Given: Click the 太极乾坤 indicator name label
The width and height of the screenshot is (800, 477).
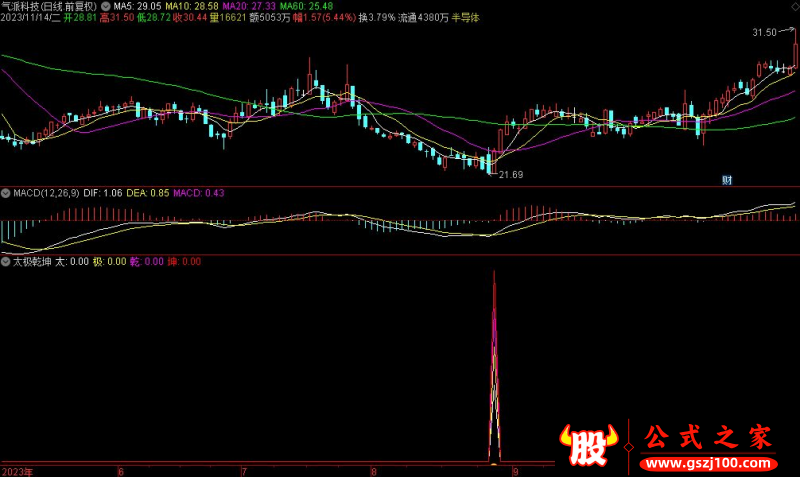Looking at the screenshot, I should (32, 262).
